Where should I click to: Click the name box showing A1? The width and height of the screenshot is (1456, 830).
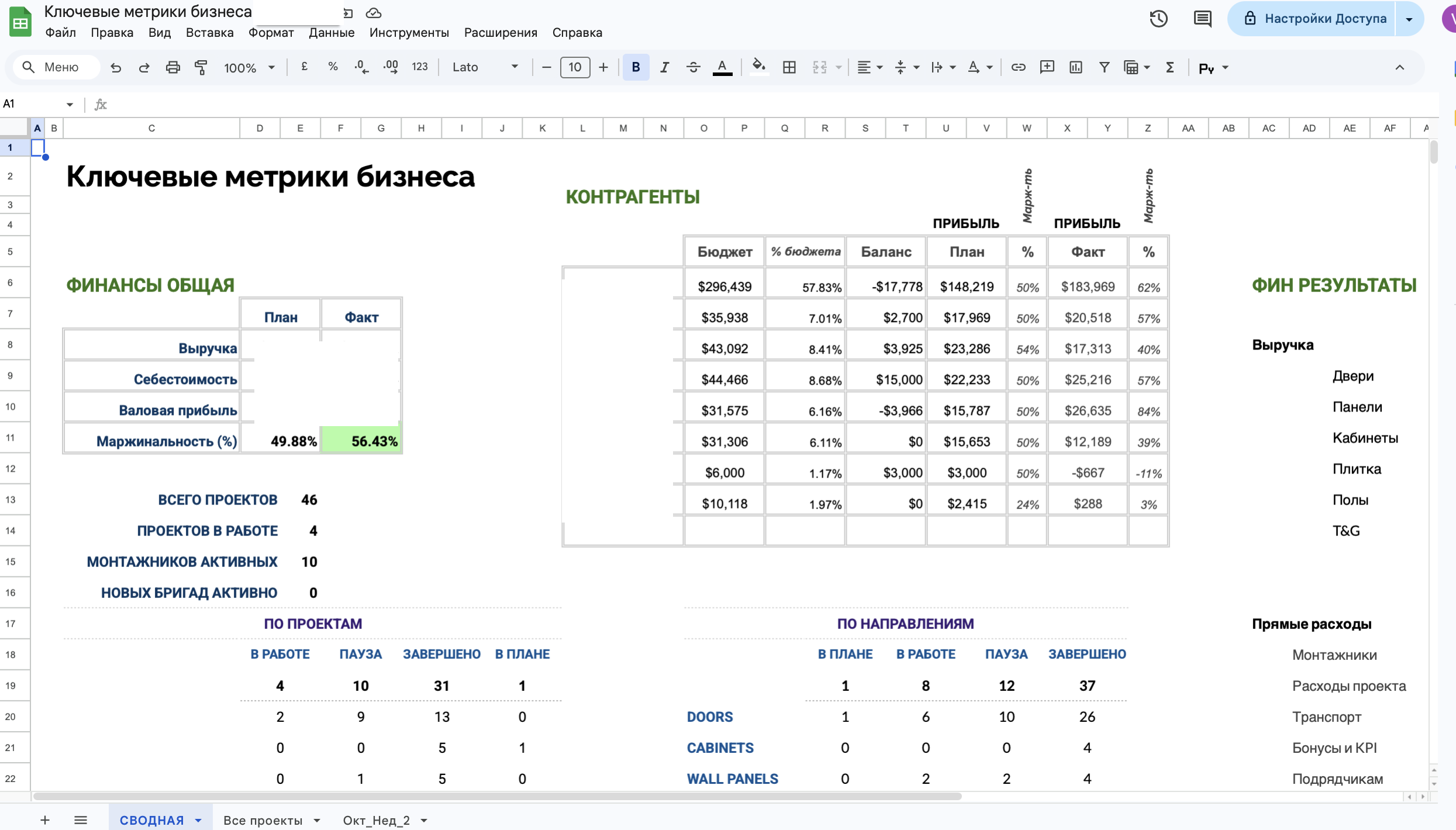click(x=38, y=104)
